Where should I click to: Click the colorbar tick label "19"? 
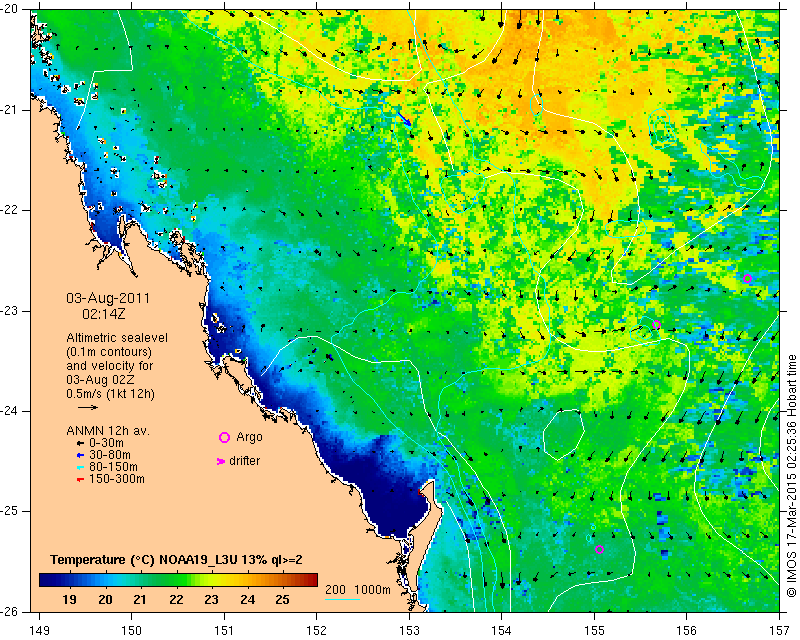coord(69,600)
